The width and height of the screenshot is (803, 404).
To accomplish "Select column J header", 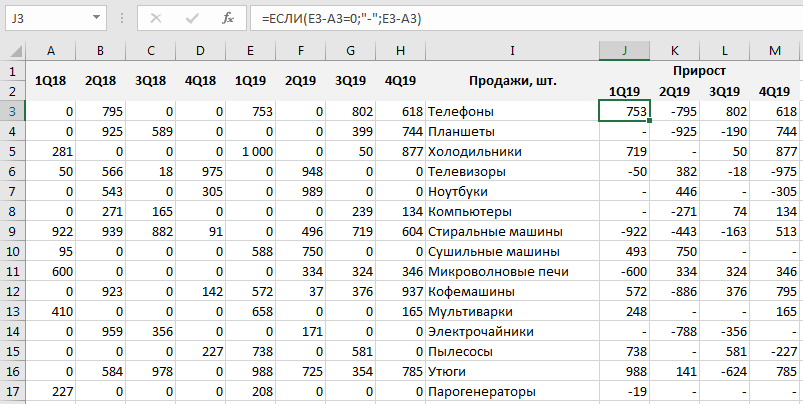I will coord(624,51).
